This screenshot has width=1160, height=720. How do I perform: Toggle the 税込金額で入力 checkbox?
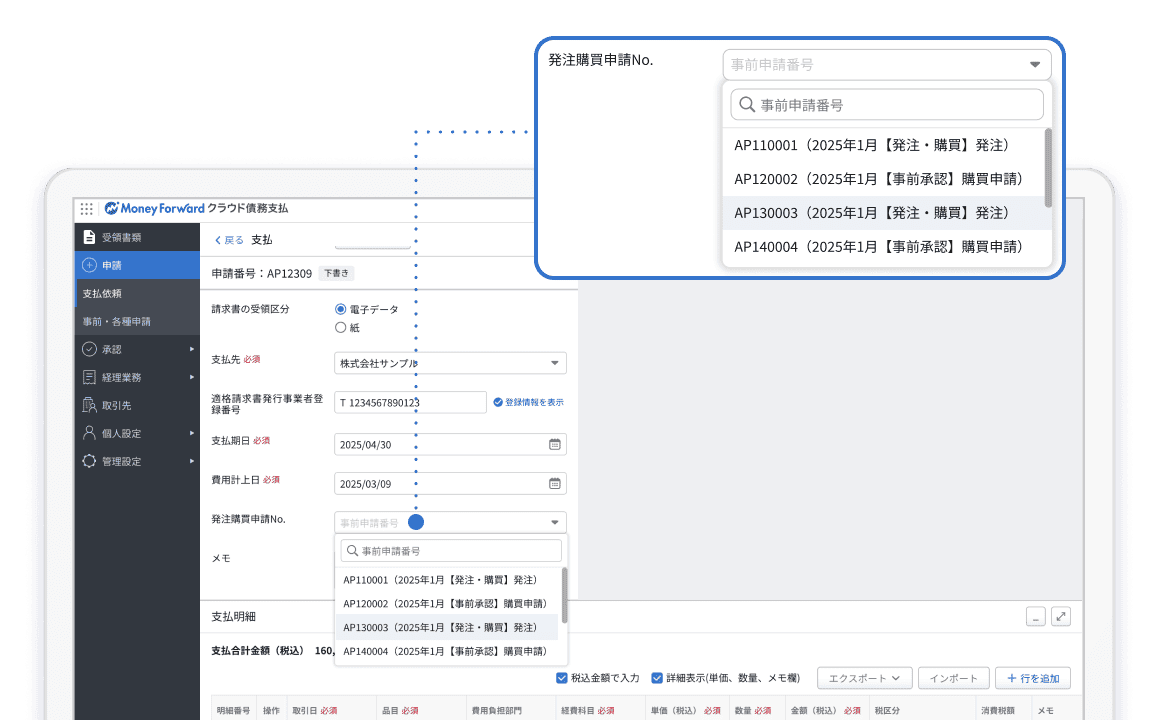click(x=562, y=678)
